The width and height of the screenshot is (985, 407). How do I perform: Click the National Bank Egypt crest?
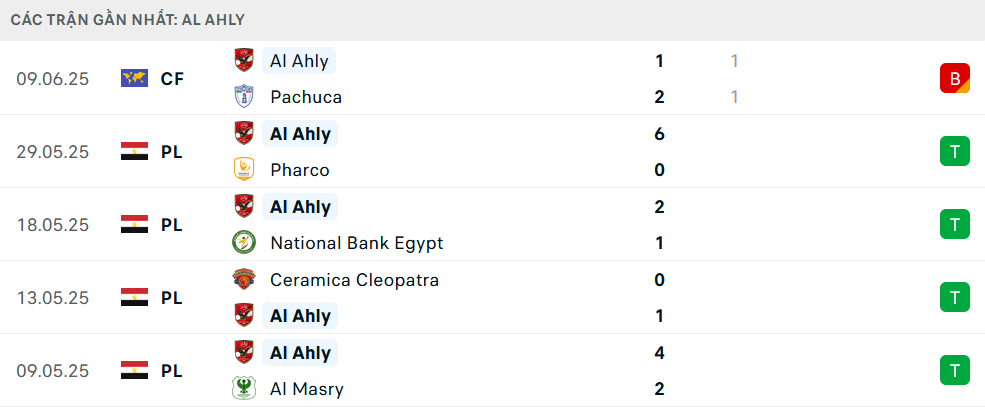pos(243,243)
